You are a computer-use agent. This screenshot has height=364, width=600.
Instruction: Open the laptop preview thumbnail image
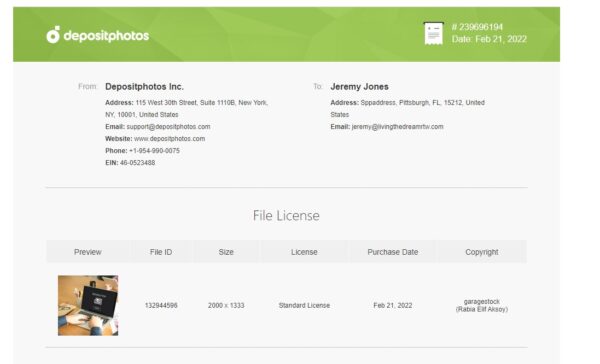88,305
